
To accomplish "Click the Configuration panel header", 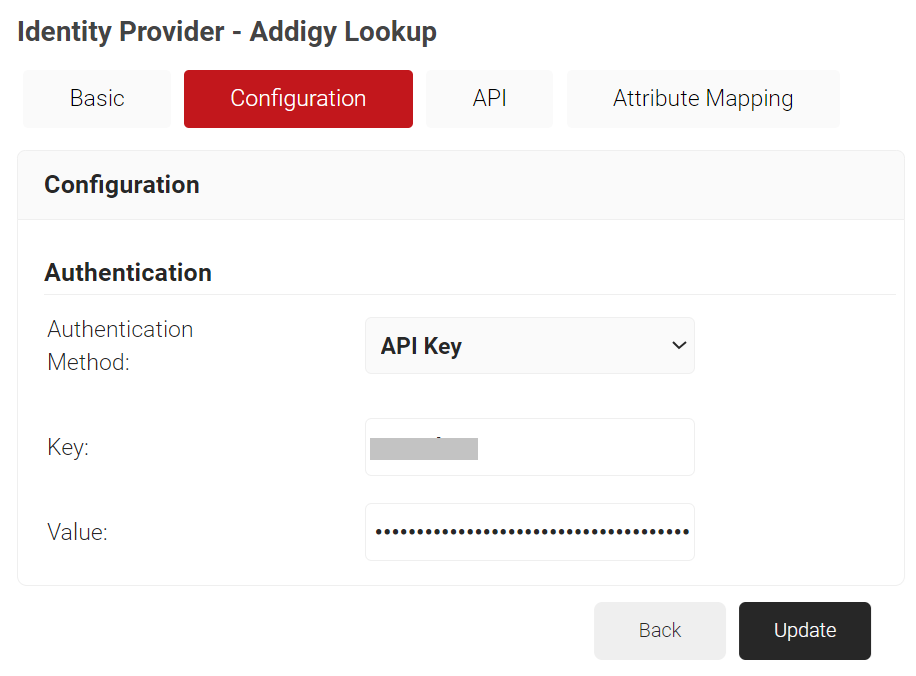I will [x=461, y=185].
